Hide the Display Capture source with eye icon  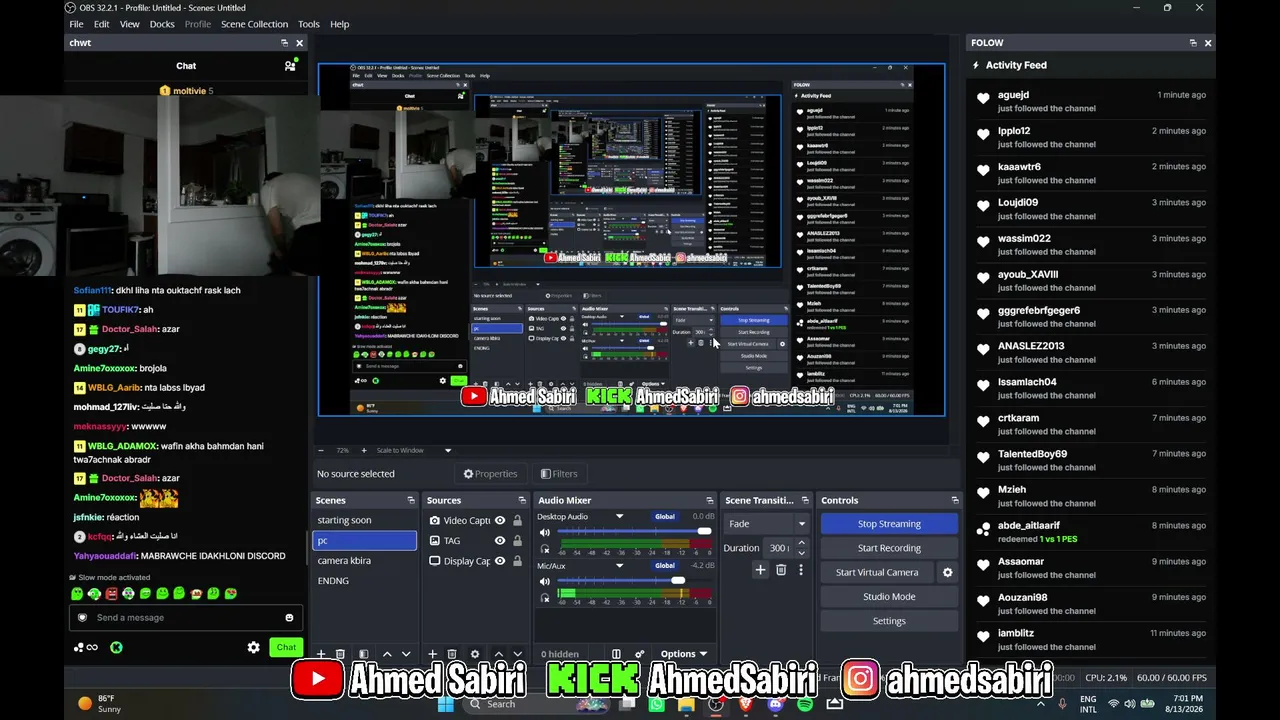[500, 561]
